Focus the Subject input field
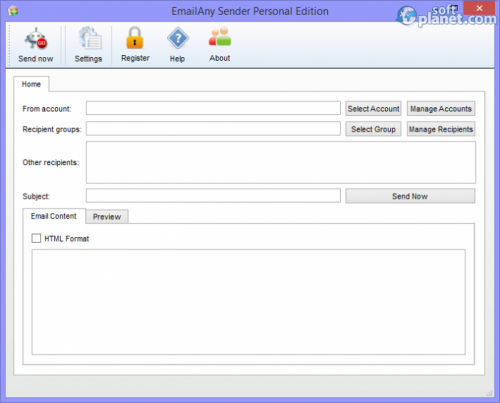500x403 pixels. (x=213, y=196)
